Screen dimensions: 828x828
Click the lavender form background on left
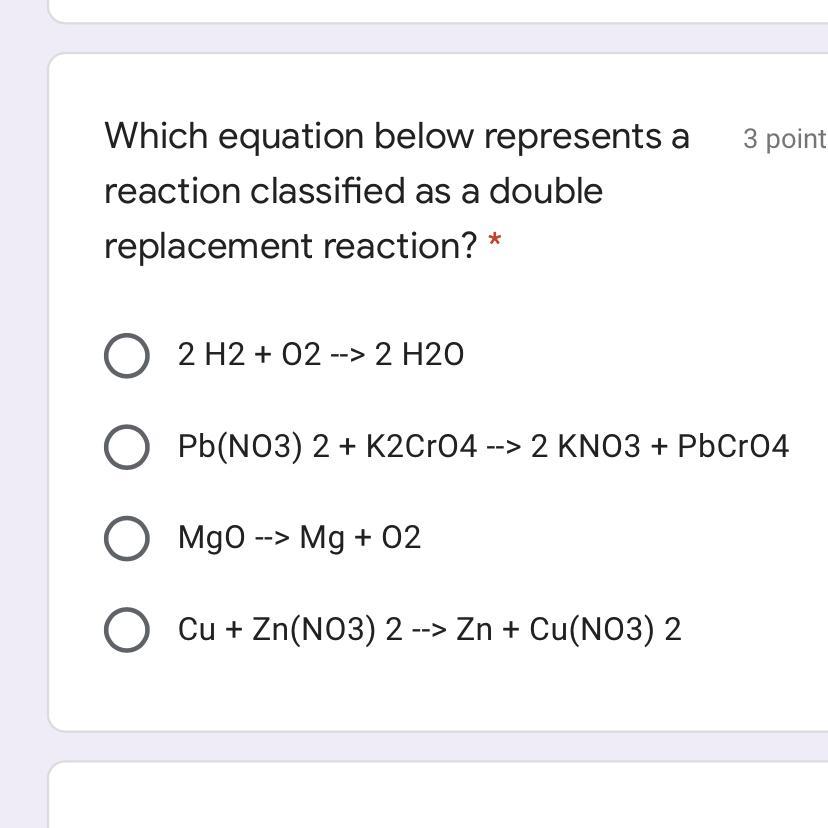coord(22,400)
